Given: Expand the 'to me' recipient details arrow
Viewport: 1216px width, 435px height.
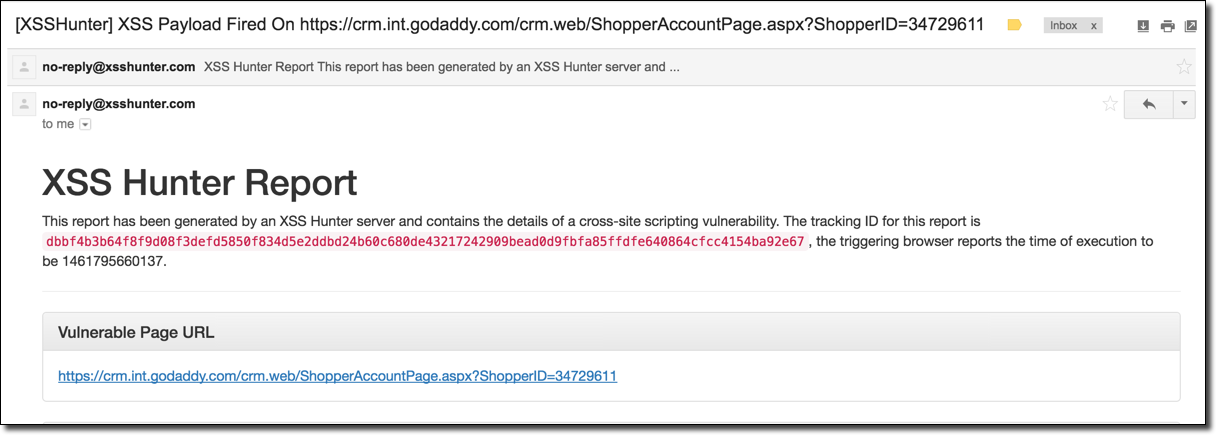Looking at the screenshot, I should point(85,124).
